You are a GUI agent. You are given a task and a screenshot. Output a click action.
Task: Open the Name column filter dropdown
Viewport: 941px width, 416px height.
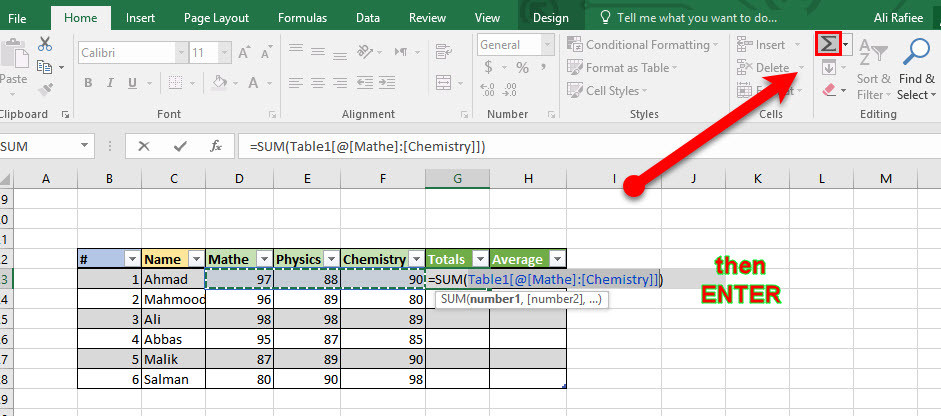tap(196, 259)
